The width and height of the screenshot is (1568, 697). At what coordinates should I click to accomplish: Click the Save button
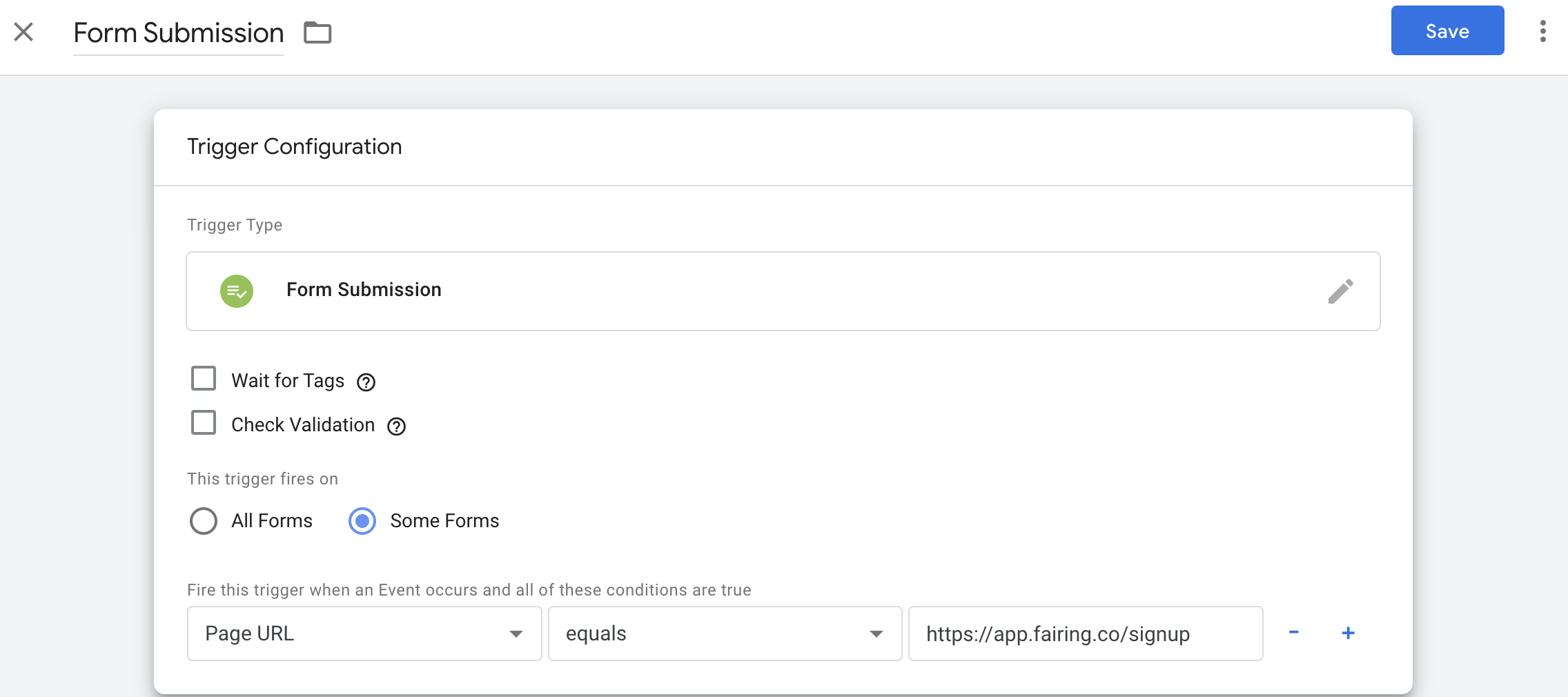tap(1447, 31)
